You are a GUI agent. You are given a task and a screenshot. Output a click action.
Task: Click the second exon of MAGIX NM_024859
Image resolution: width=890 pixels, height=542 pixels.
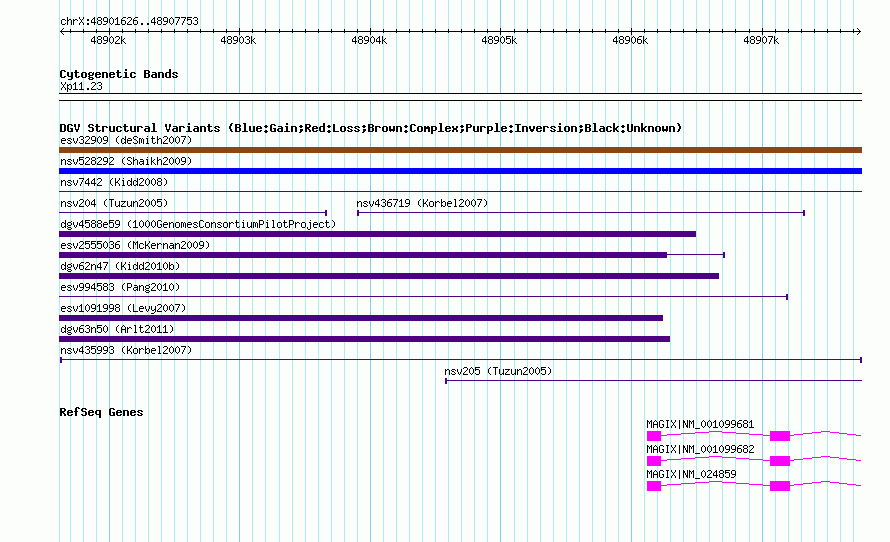[x=780, y=486]
